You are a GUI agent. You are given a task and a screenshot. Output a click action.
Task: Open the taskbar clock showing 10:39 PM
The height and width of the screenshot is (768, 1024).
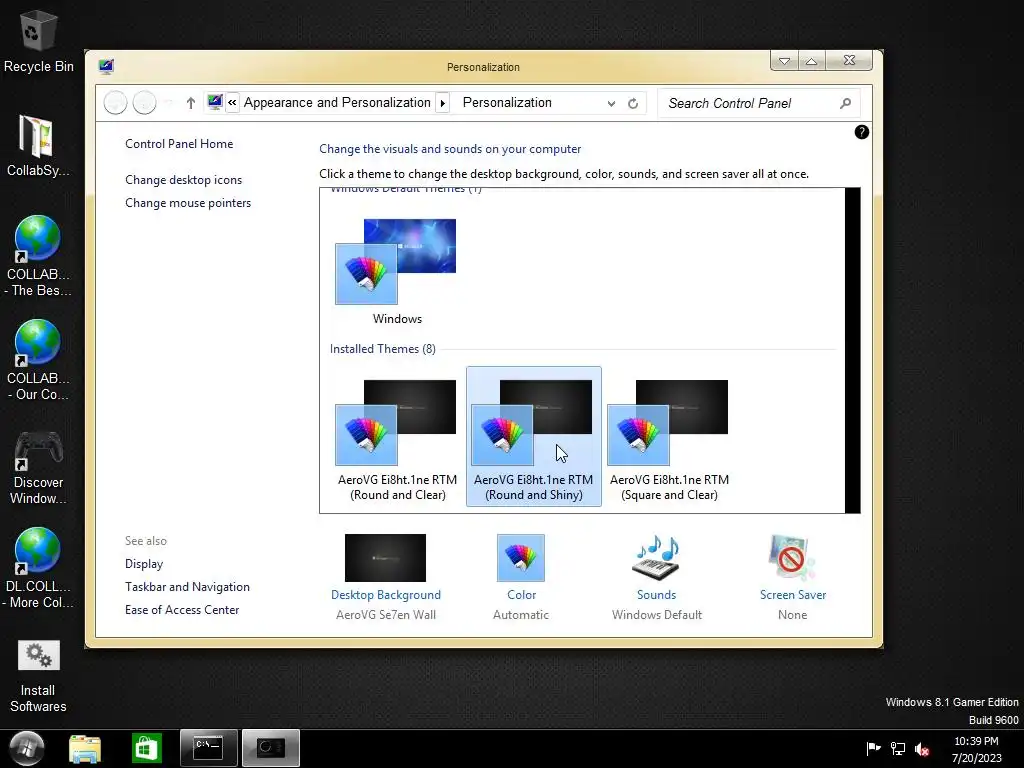(x=976, y=749)
